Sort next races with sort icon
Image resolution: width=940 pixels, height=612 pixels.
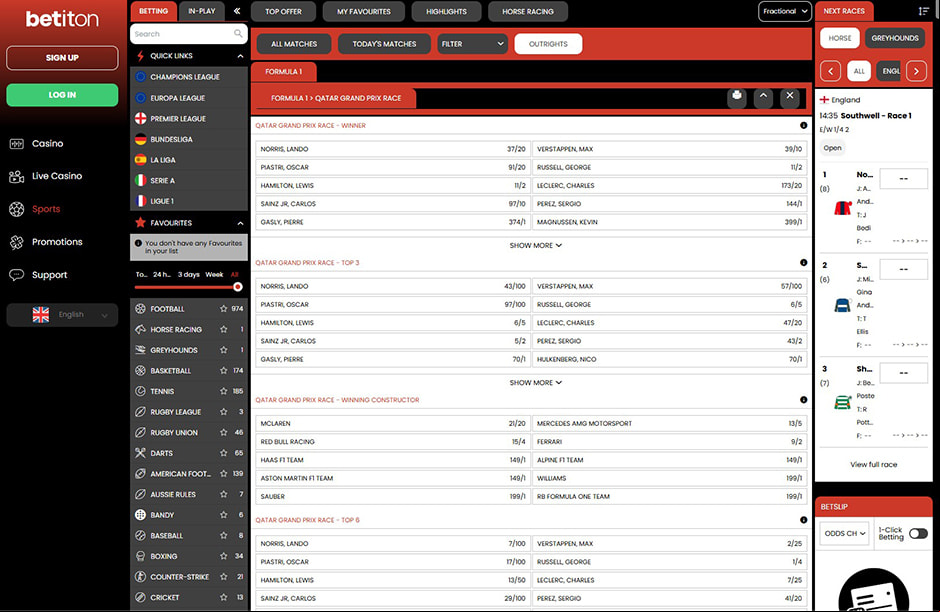pyautogui.click(x=923, y=11)
